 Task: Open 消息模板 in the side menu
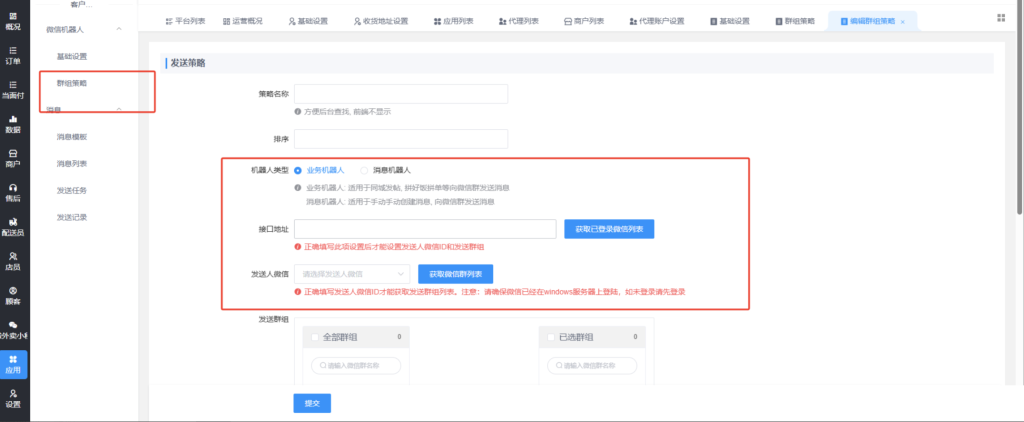[x=72, y=136]
